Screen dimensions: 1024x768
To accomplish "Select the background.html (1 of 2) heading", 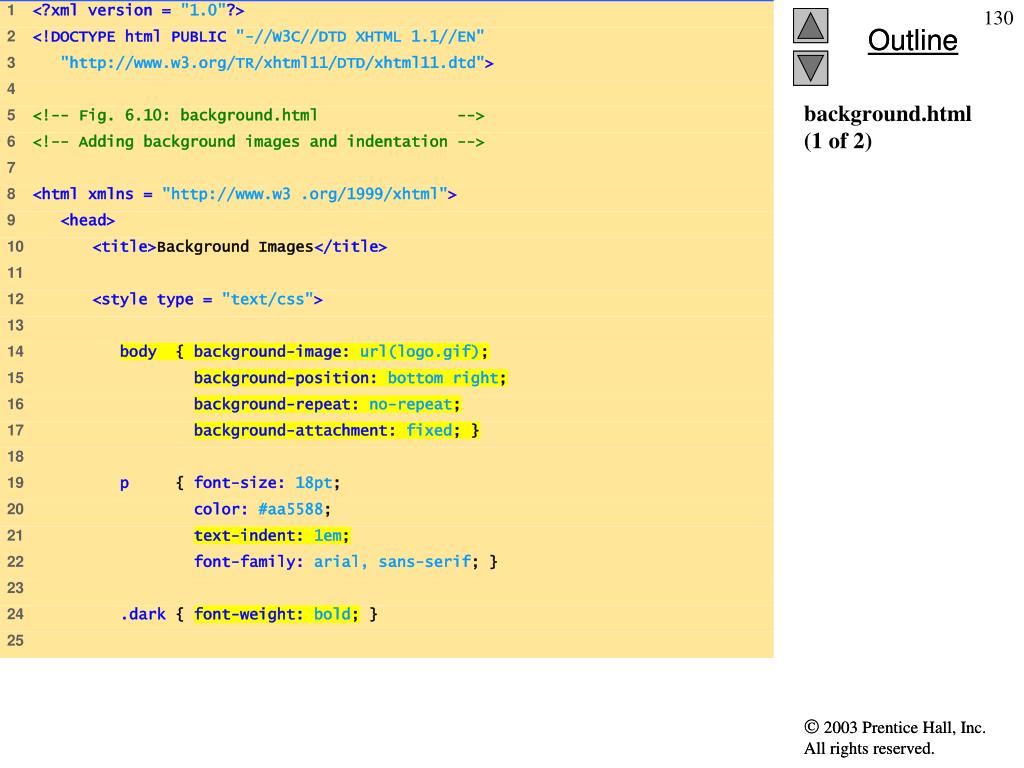I will pyautogui.click(x=888, y=127).
